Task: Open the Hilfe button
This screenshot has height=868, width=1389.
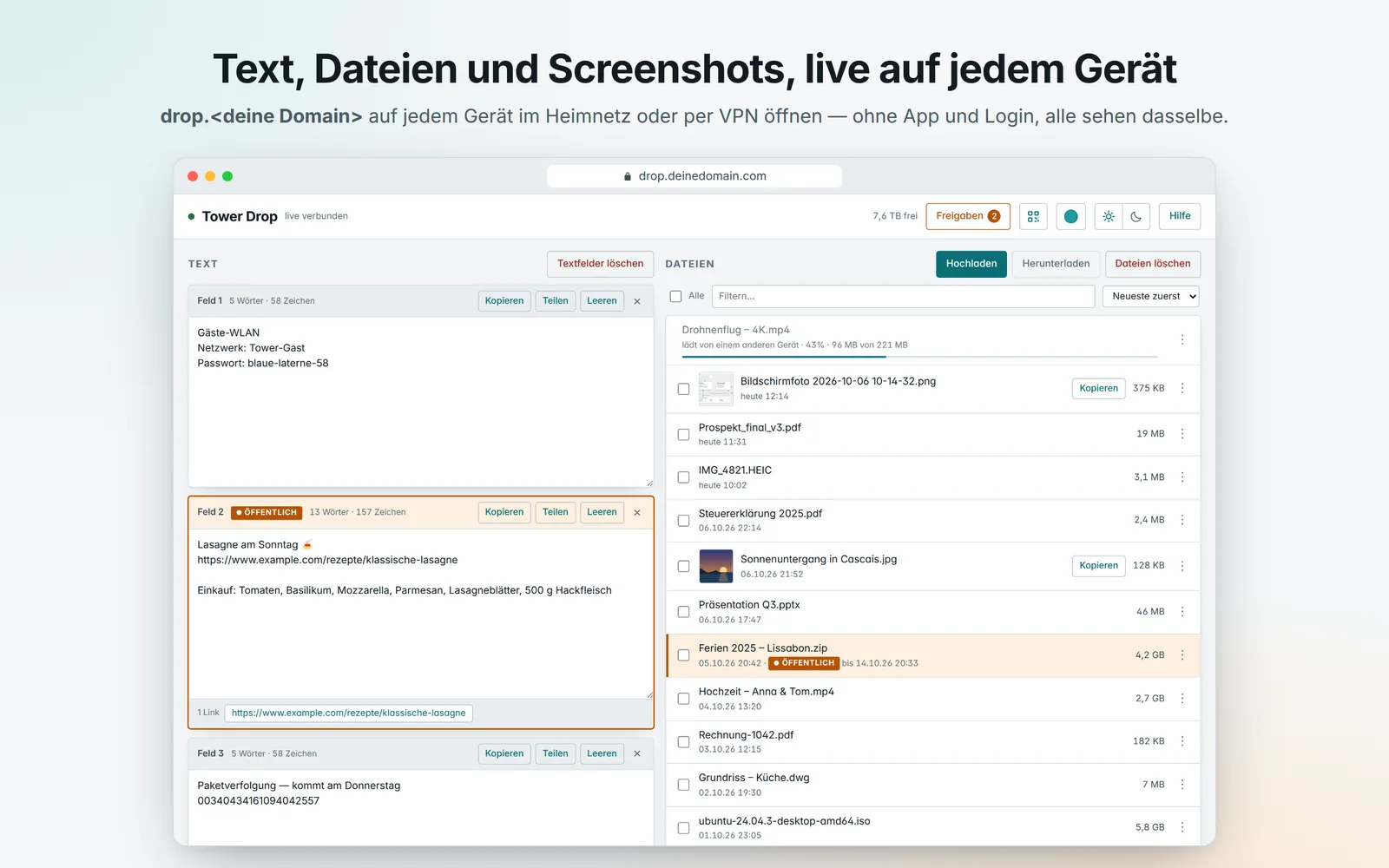Action: pyautogui.click(x=1180, y=216)
